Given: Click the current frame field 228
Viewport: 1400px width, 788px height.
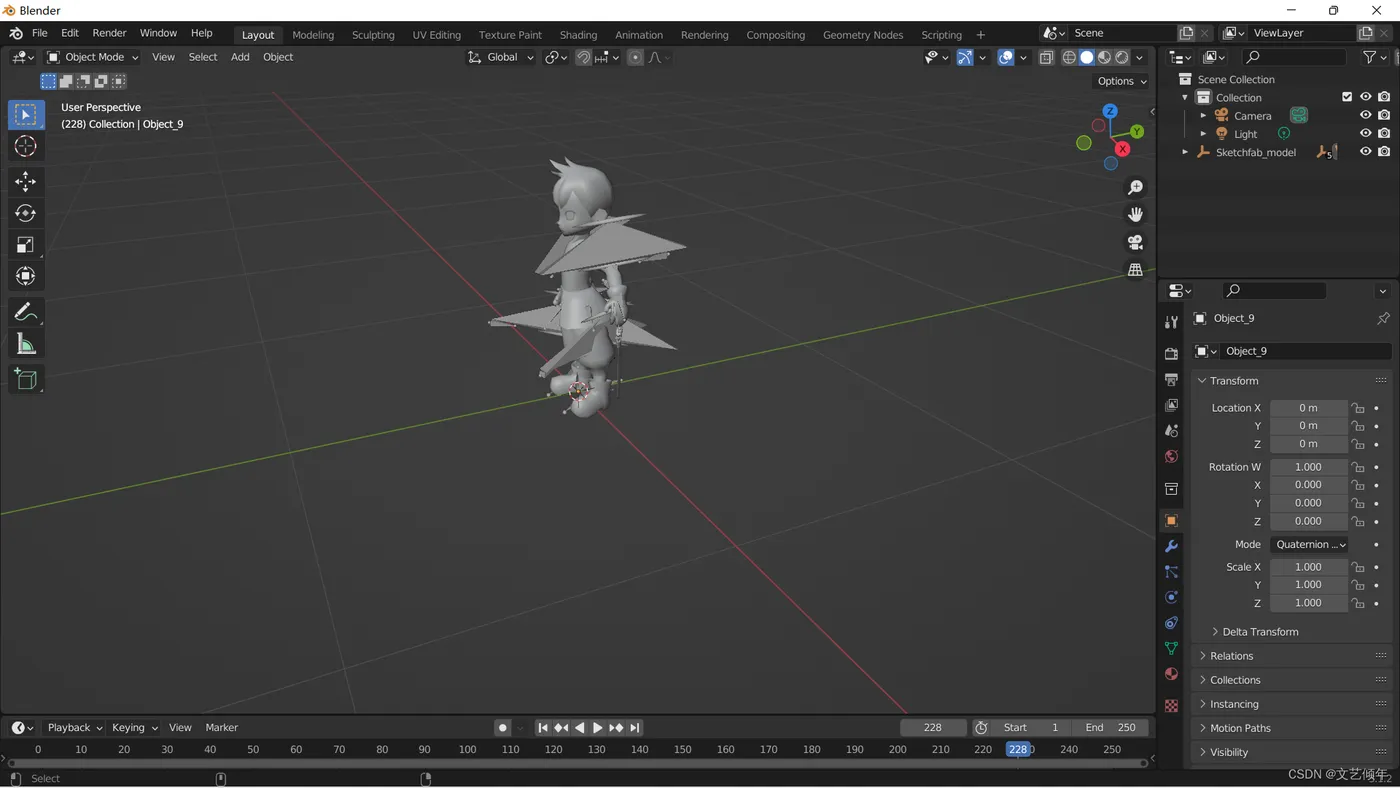Looking at the screenshot, I should [933, 728].
